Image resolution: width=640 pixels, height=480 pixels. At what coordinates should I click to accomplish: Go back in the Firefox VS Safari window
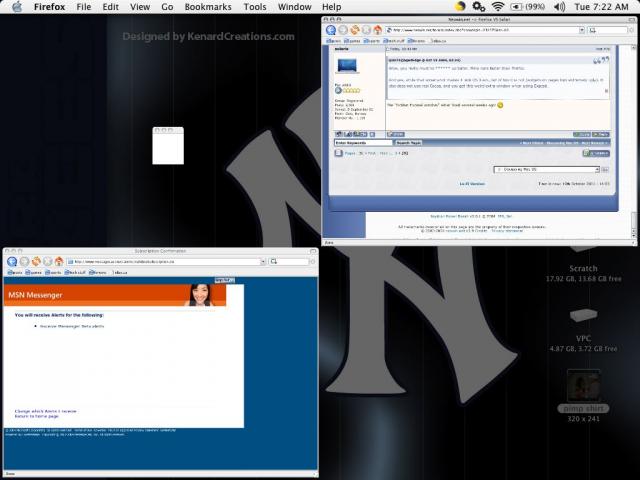[331, 30]
